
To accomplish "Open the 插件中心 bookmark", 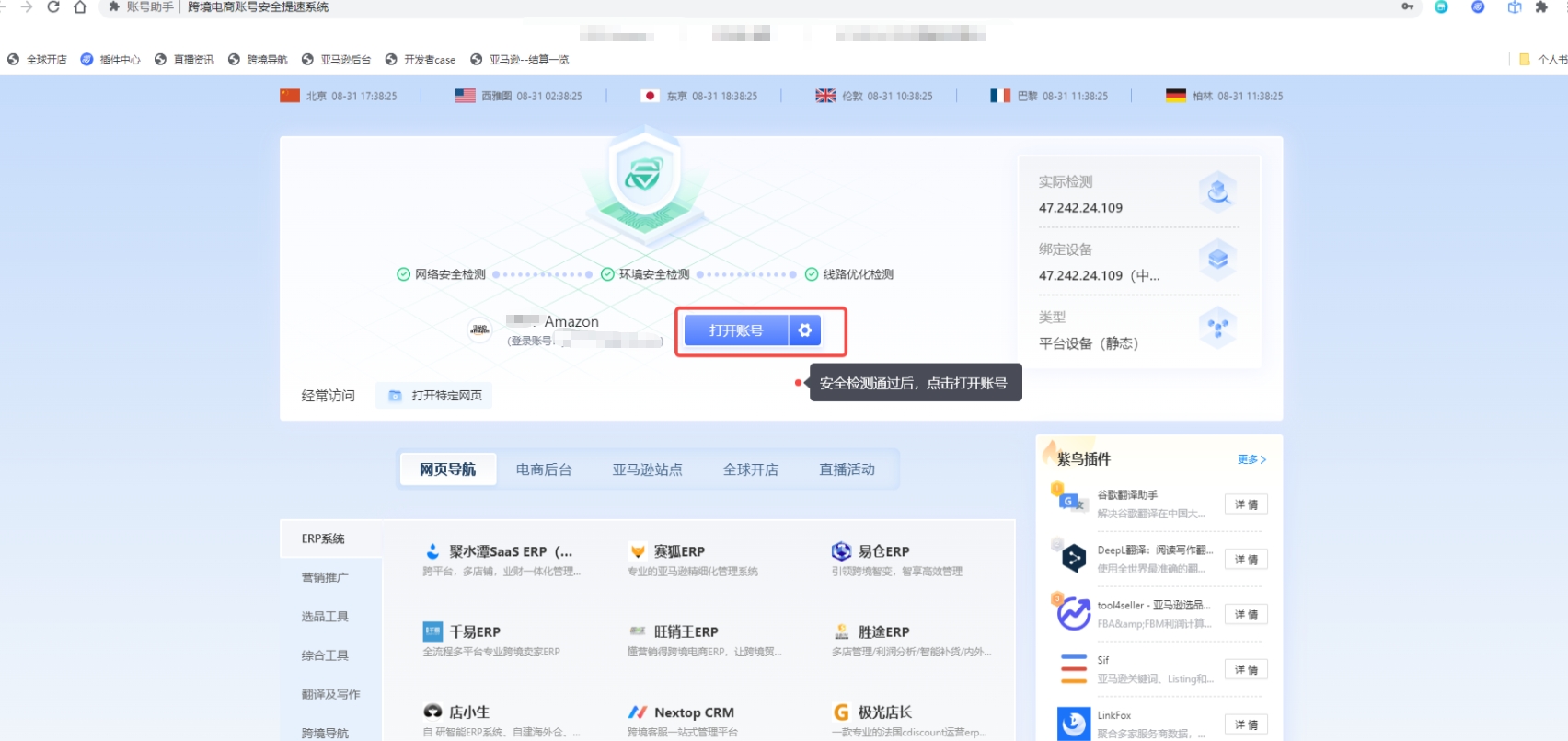I will click(110, 60).
